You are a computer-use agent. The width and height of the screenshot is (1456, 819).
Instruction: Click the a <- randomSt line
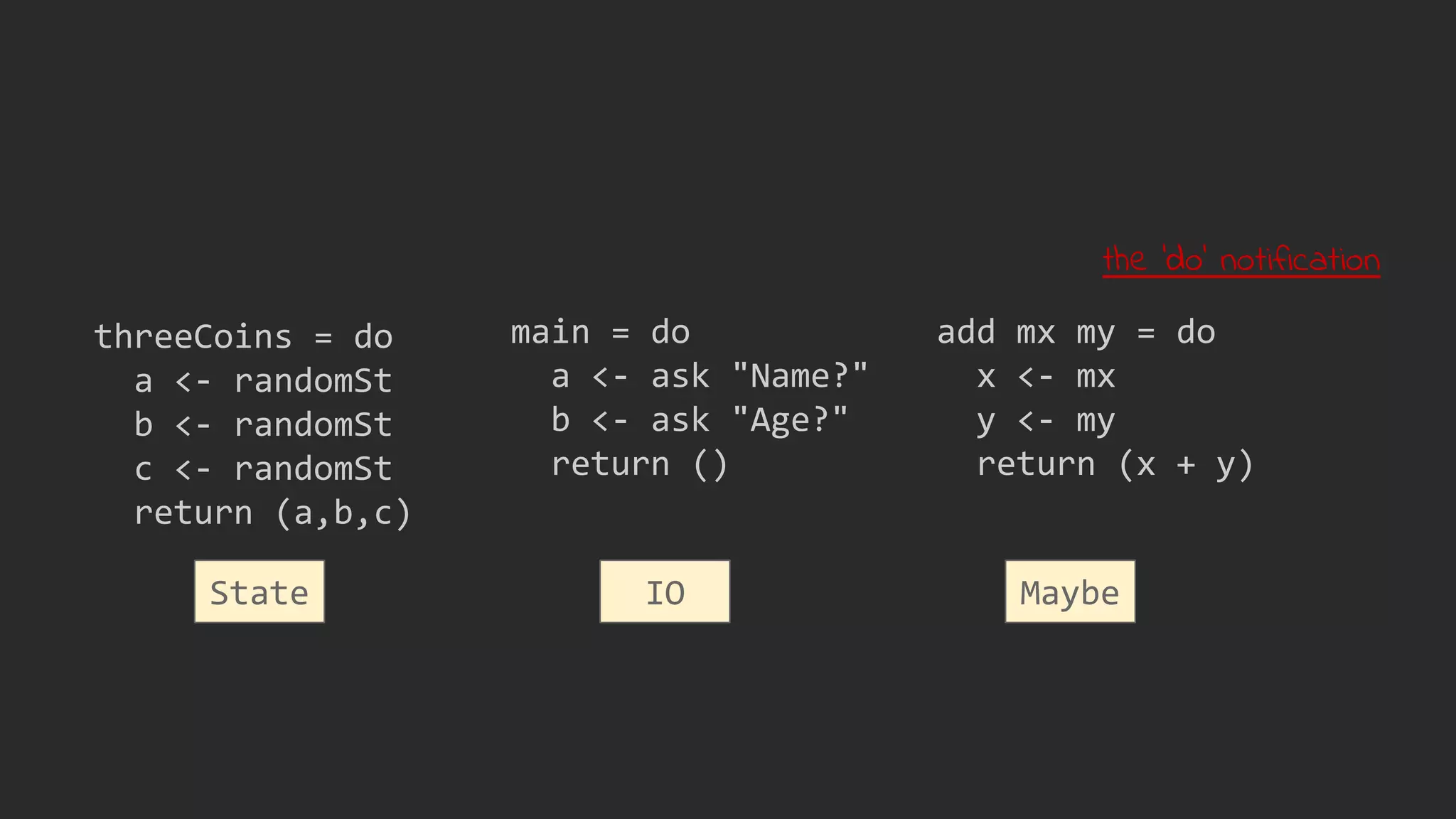(263, 381)
